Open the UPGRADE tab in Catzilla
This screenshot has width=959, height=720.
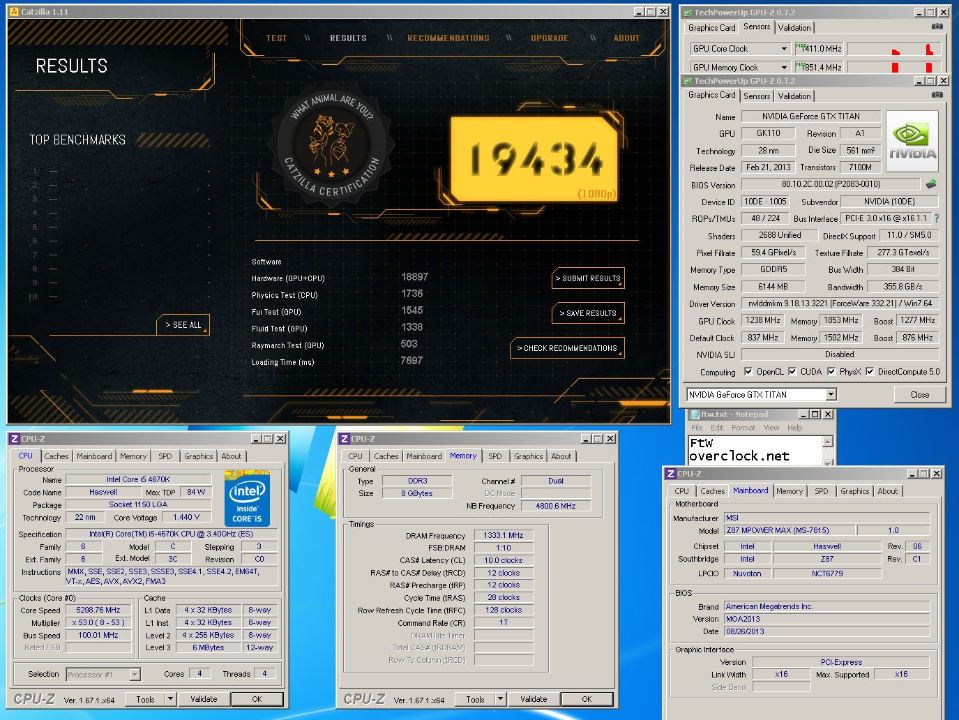coord(549,38)
